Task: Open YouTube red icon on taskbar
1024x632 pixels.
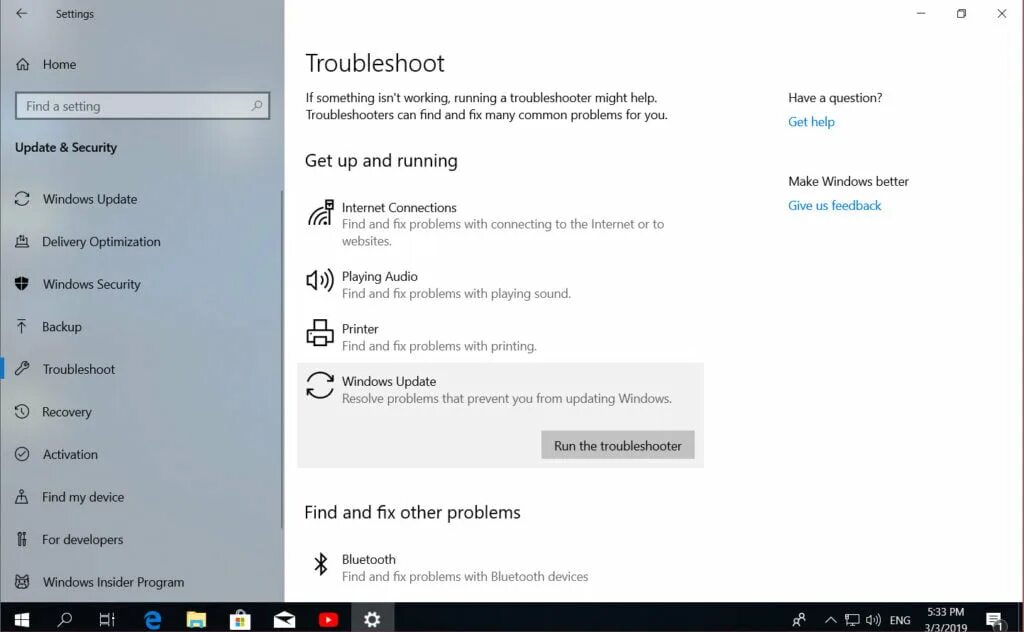Action: pyautogui.click(x=328, y=619)
